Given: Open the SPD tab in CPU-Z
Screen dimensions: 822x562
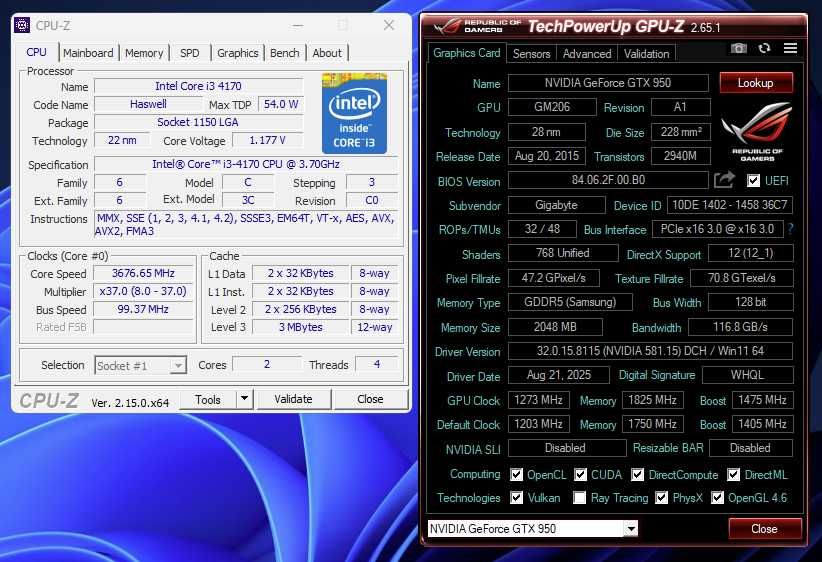Looking at the screenshot, I should point(189,53).
